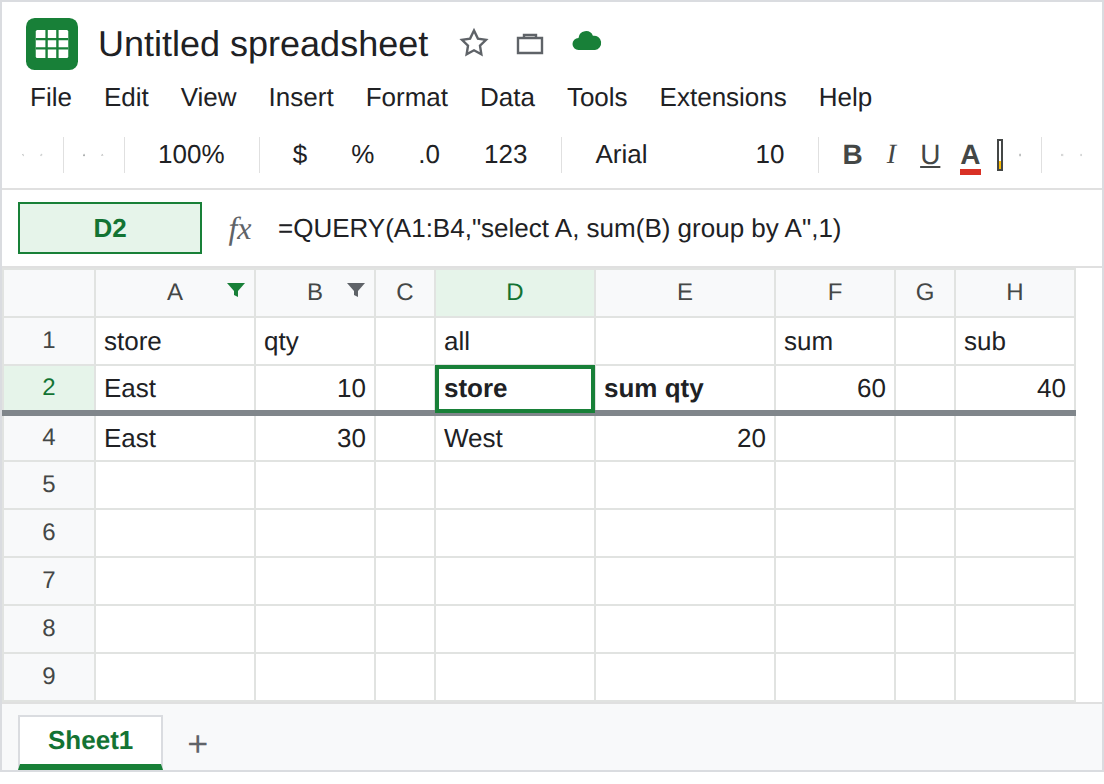Open the Data menu
1104x784 pixels.
[507, 97]
